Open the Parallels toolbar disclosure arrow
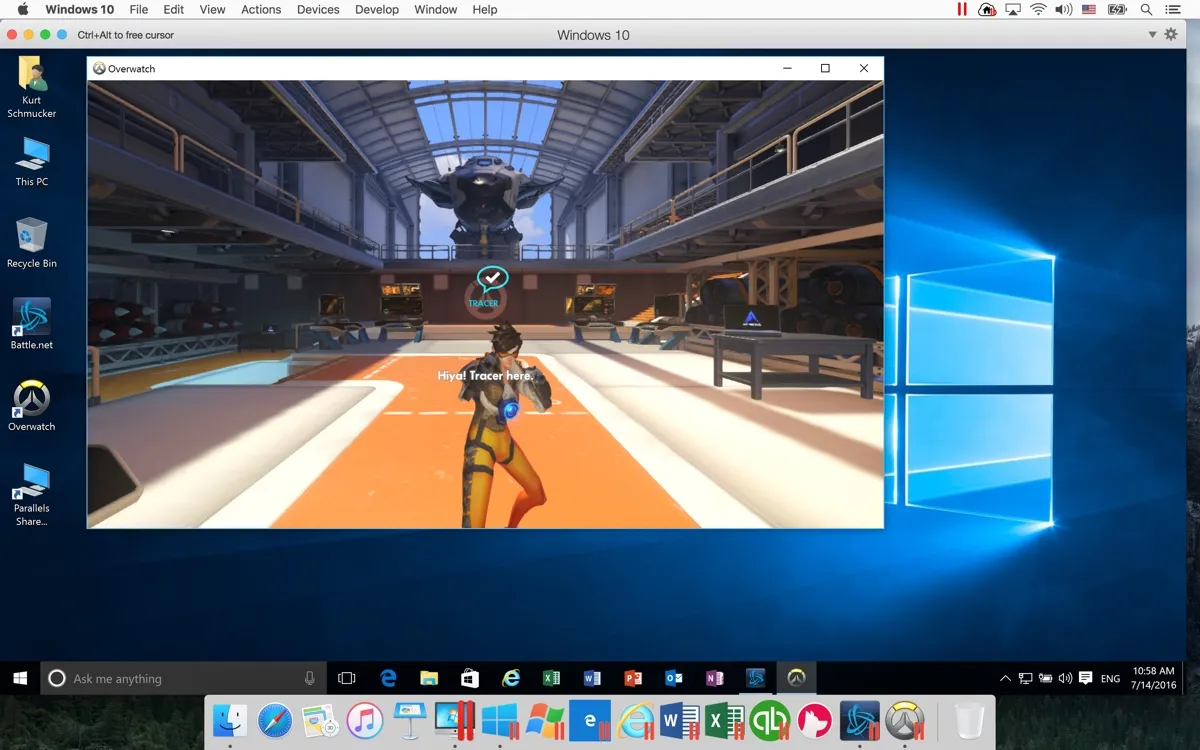1200x750 pixels. 1152,33
